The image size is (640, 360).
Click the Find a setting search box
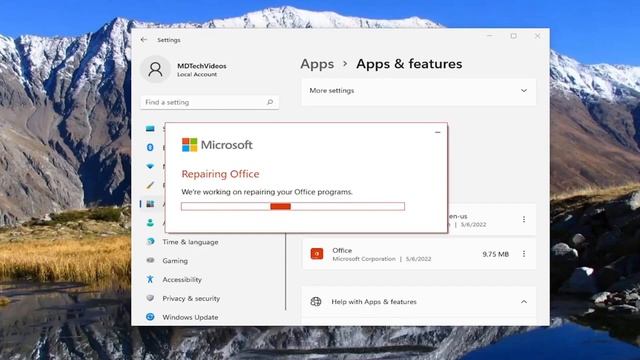pos(209,102)
